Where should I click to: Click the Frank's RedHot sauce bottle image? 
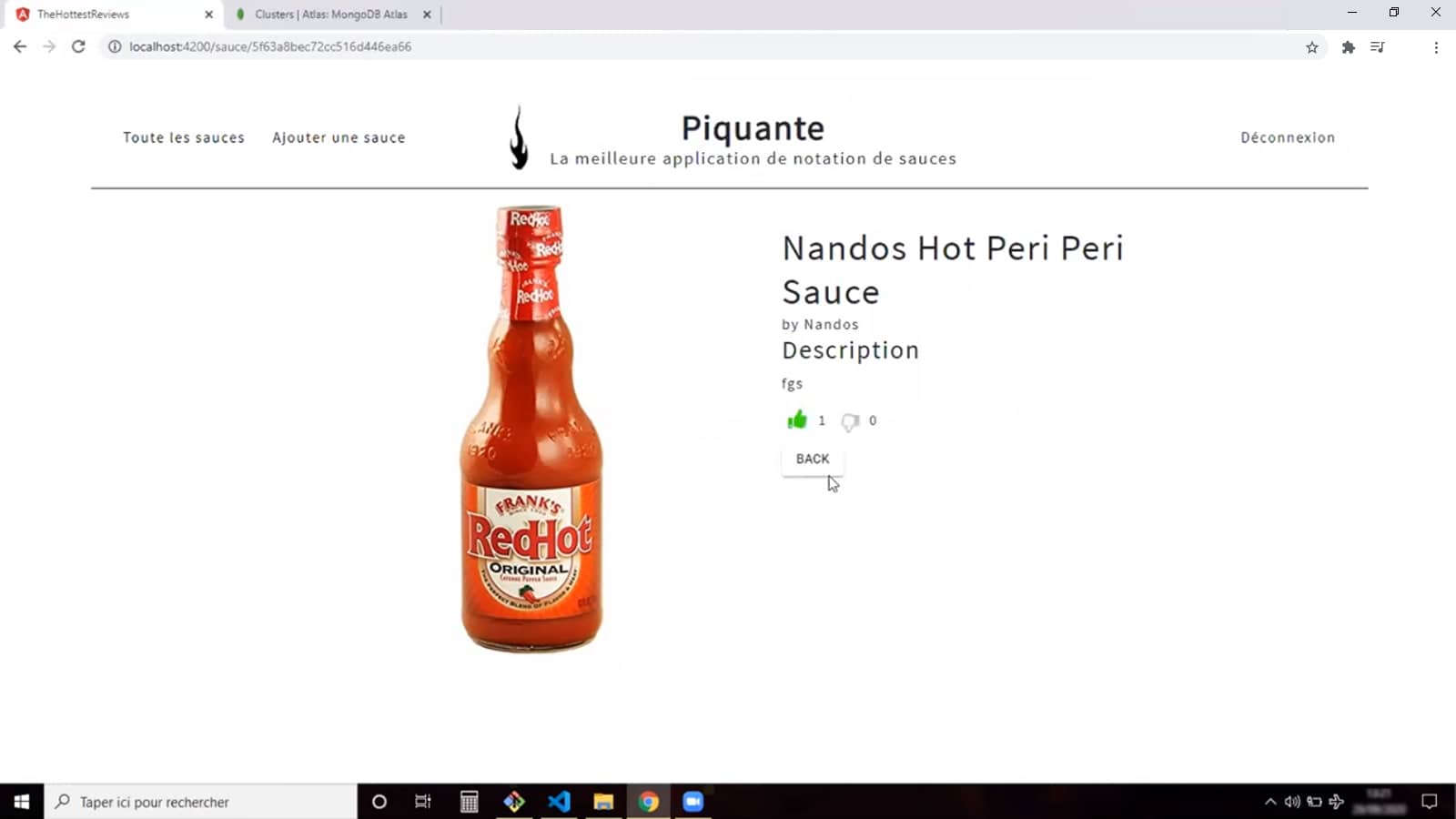(531, 429)
